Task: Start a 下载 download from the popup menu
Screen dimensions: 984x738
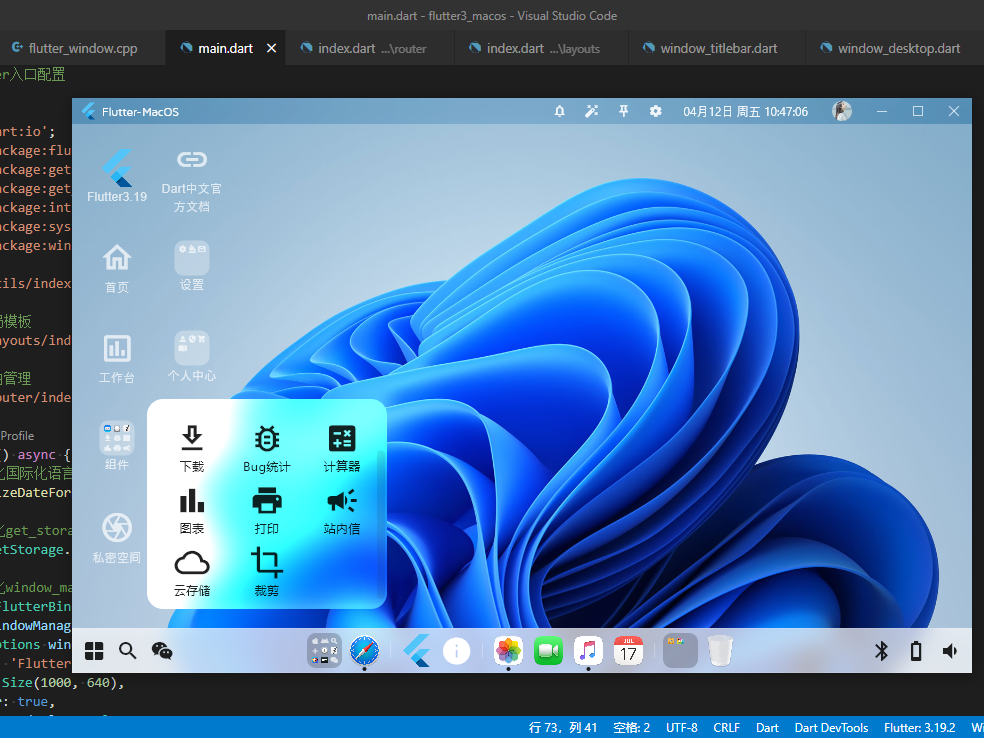Action: coord(191,447)
